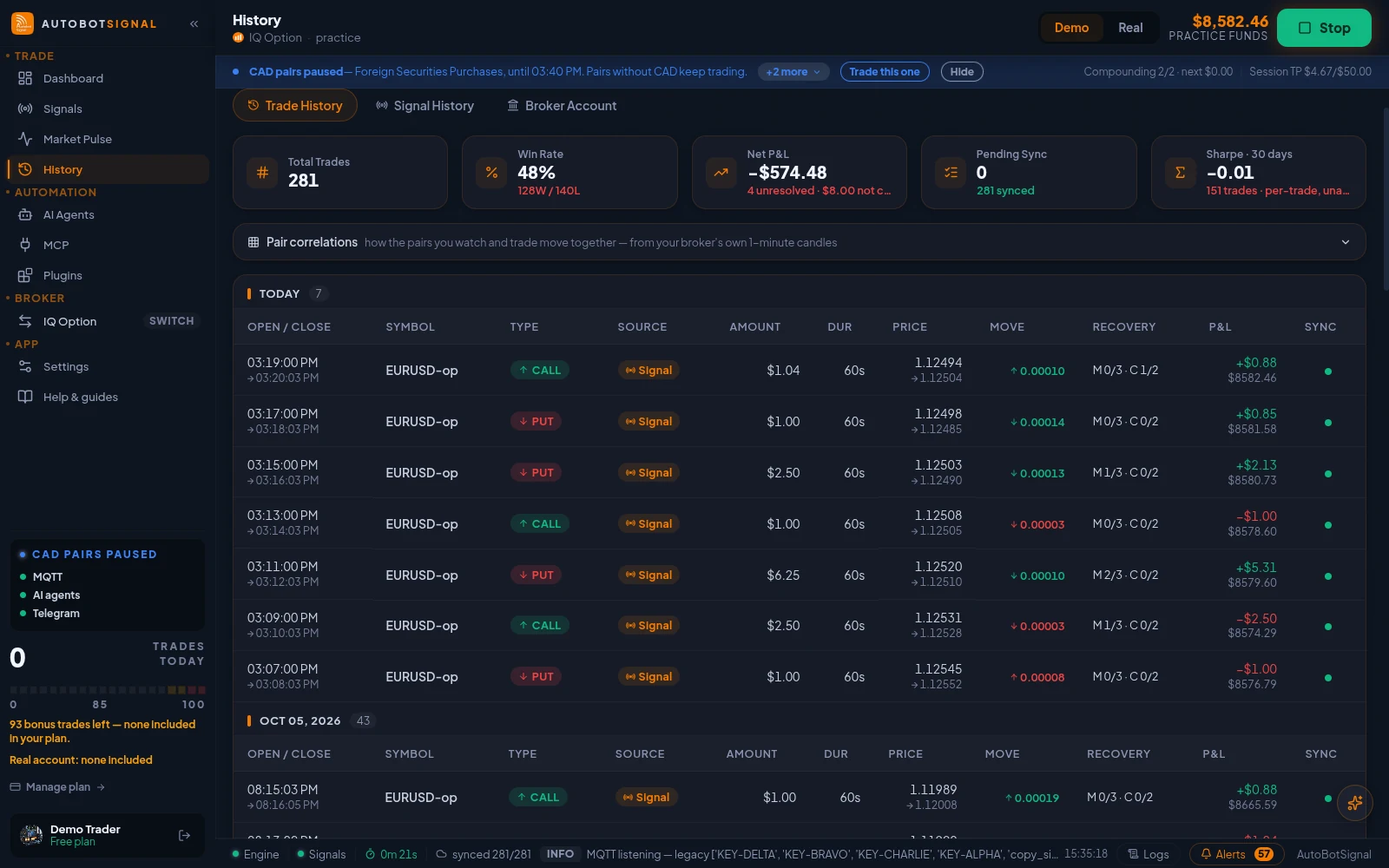Click the Help & guides book icon
Viewport: 1389px width, 868px height.
pyautogui.click(x=25, y=397)
